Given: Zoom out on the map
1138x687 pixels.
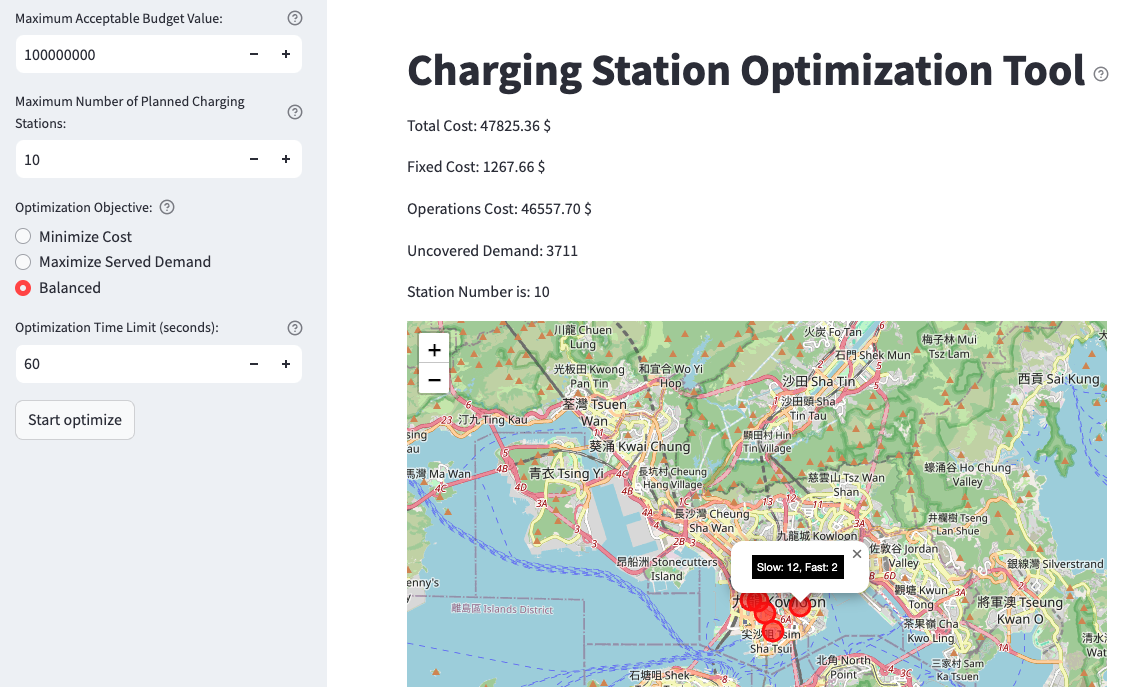Looking at the screenshot, I should pos(434,379).
